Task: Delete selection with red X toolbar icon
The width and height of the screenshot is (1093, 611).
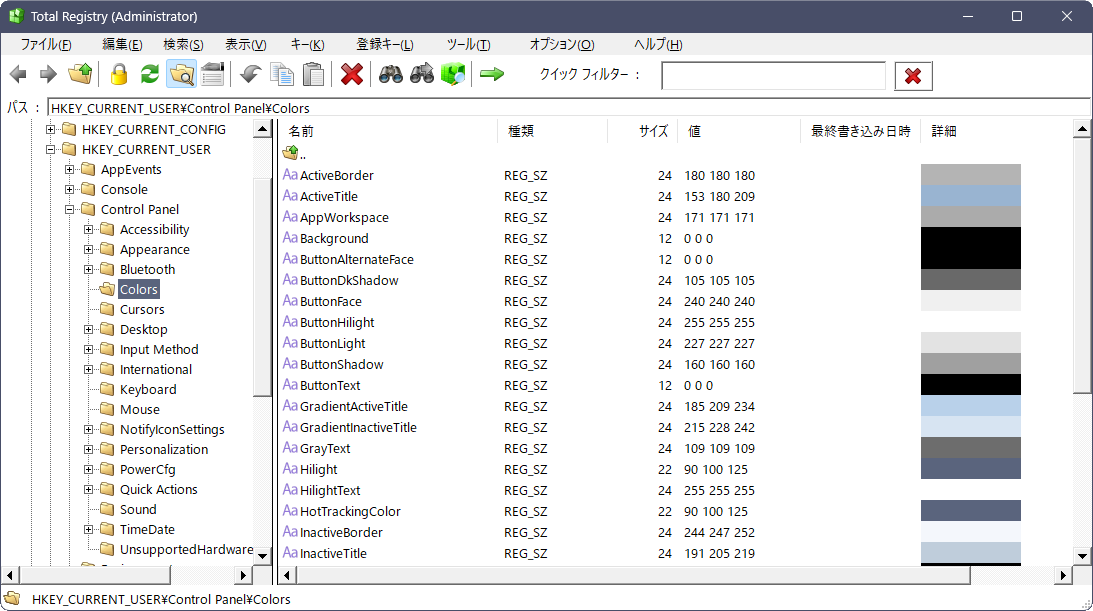Action: point(352,74)
